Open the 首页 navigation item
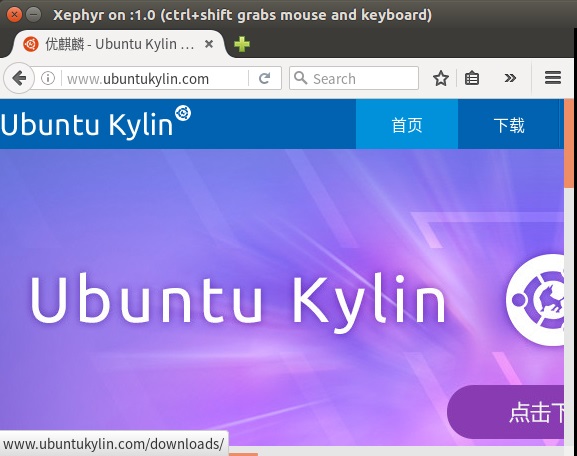Screen dimensions: 577x456 coord(407,124)
